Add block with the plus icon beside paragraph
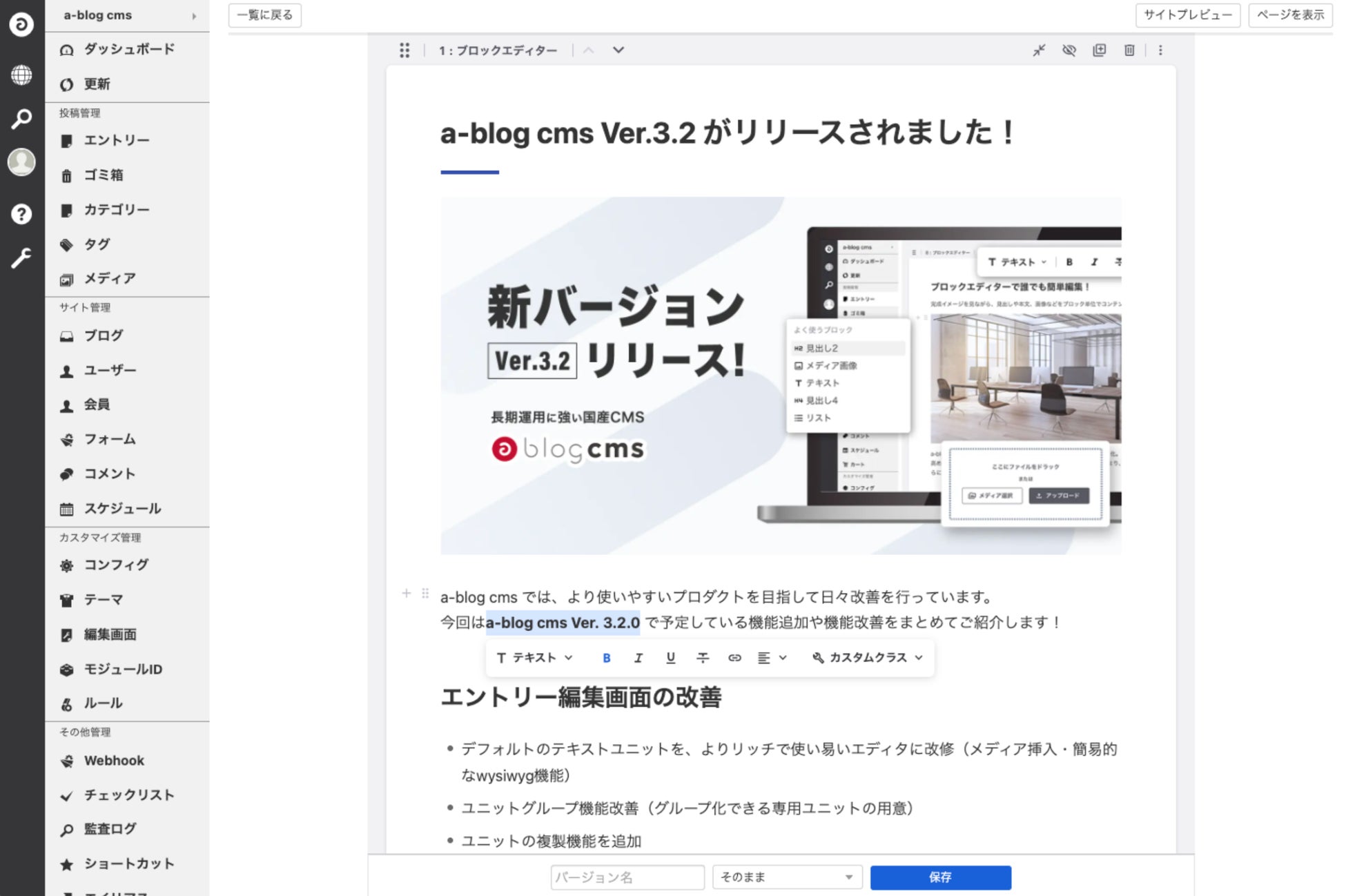Screen dimensions: 1346x896 tap(407, 593)
